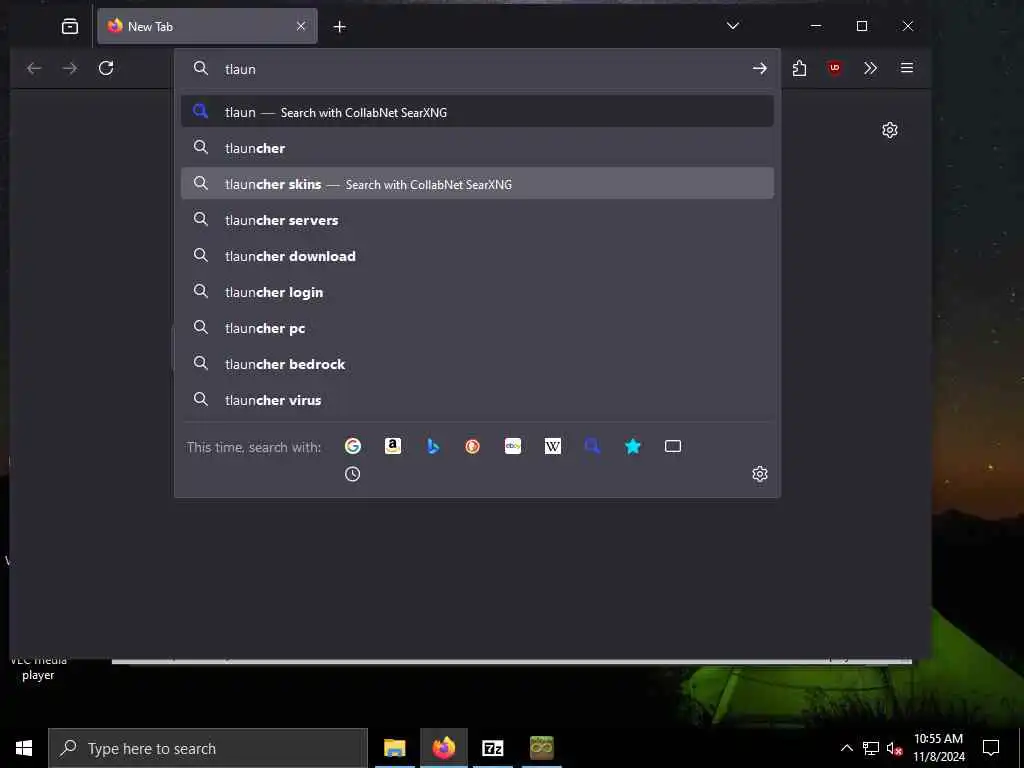
Task: Search history with clock icon
Action: click(x=353, y=474)
